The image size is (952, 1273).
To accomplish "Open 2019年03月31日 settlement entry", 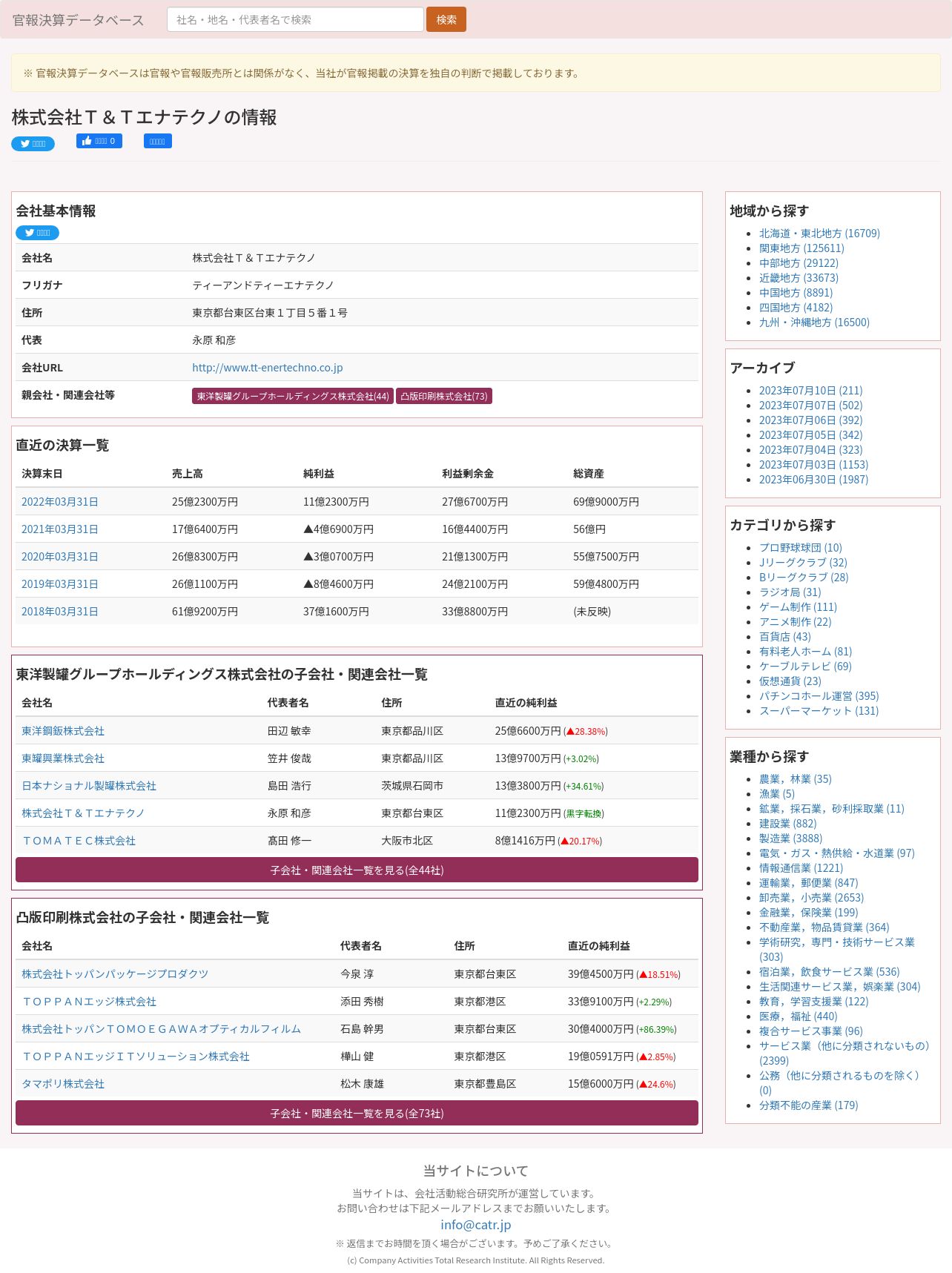I will coord(59,584).
